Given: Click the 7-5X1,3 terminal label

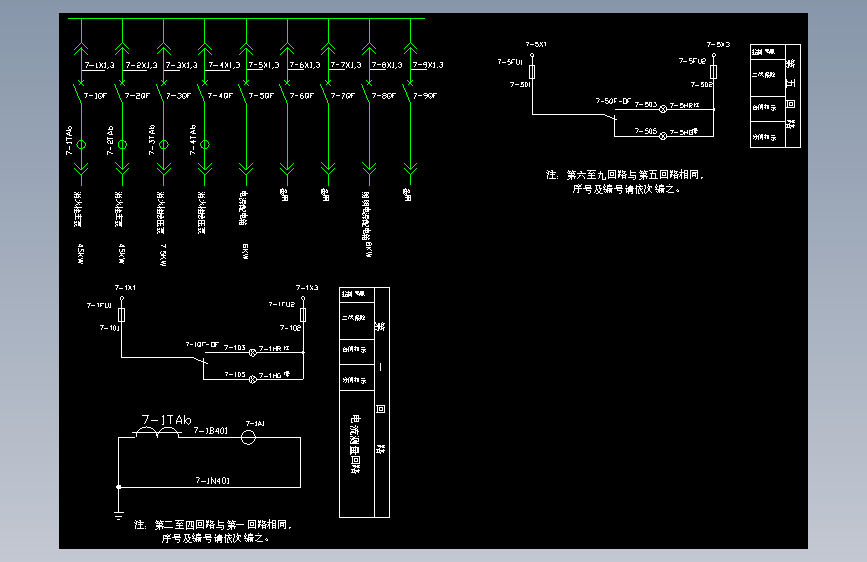Looking at the screenshot, I should point(264,65).
